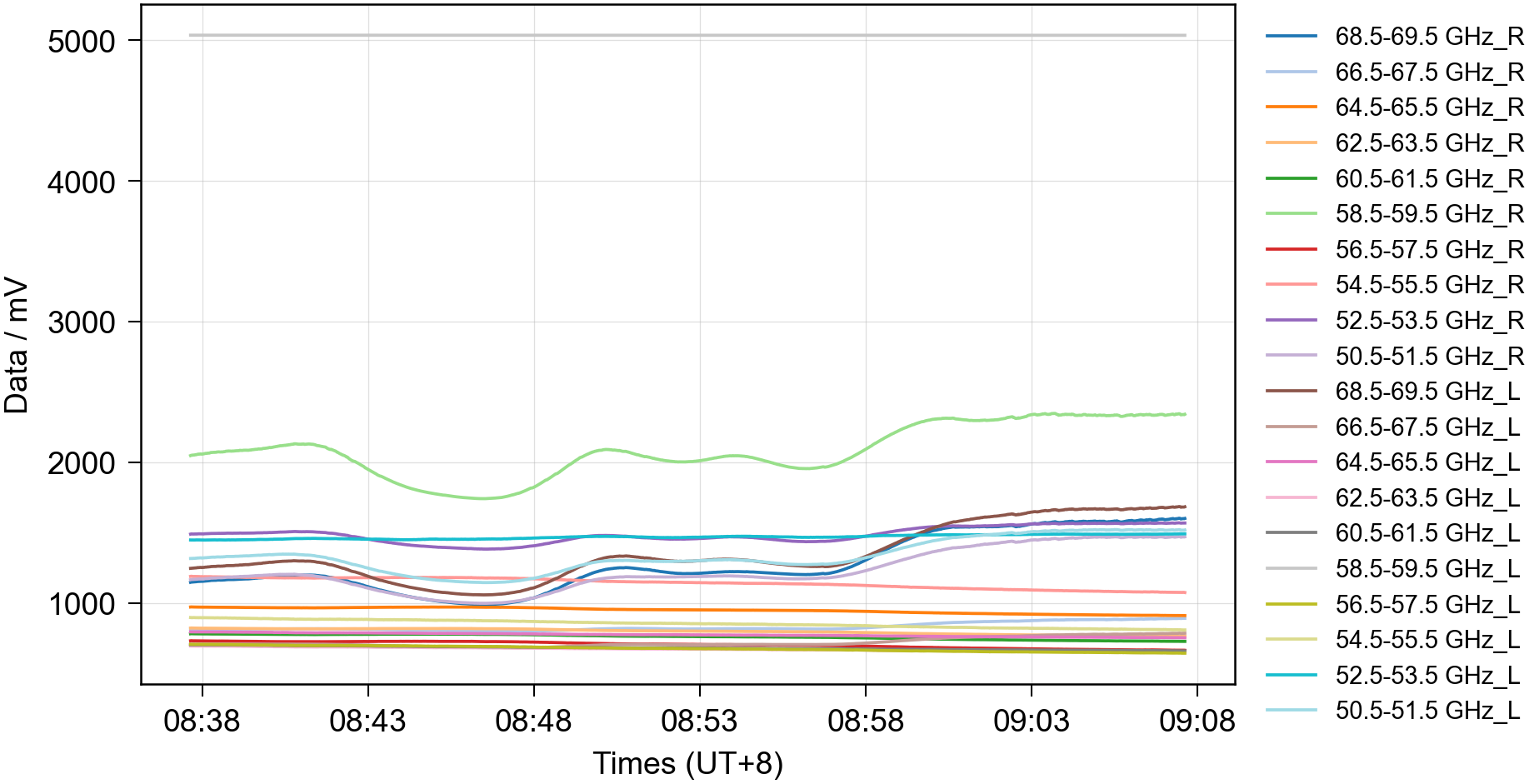Click the 'Data / mV' y-axis title

click(17, 346)
